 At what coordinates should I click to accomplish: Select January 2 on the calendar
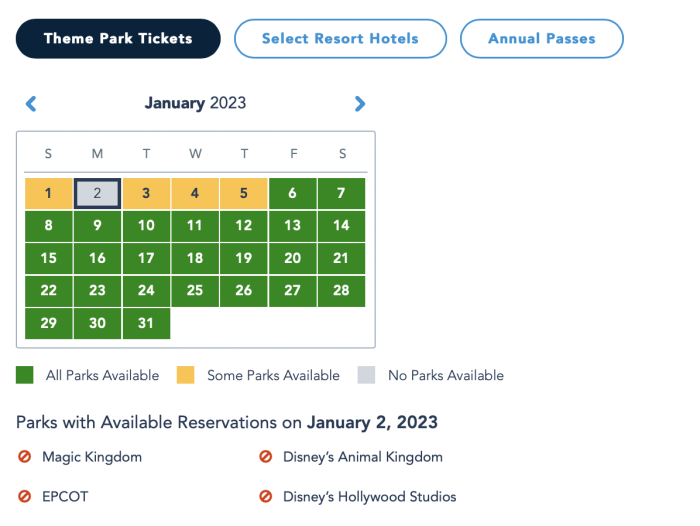pos(97,193)
